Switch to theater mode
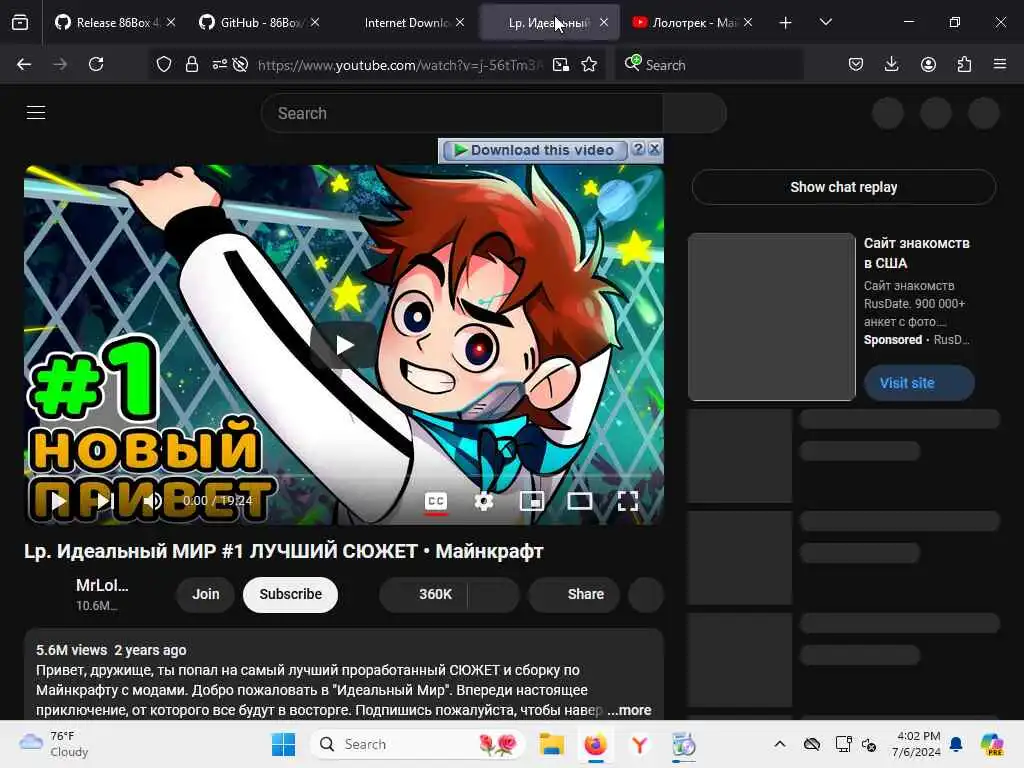 pyautogui.click(x=579, y=502)
